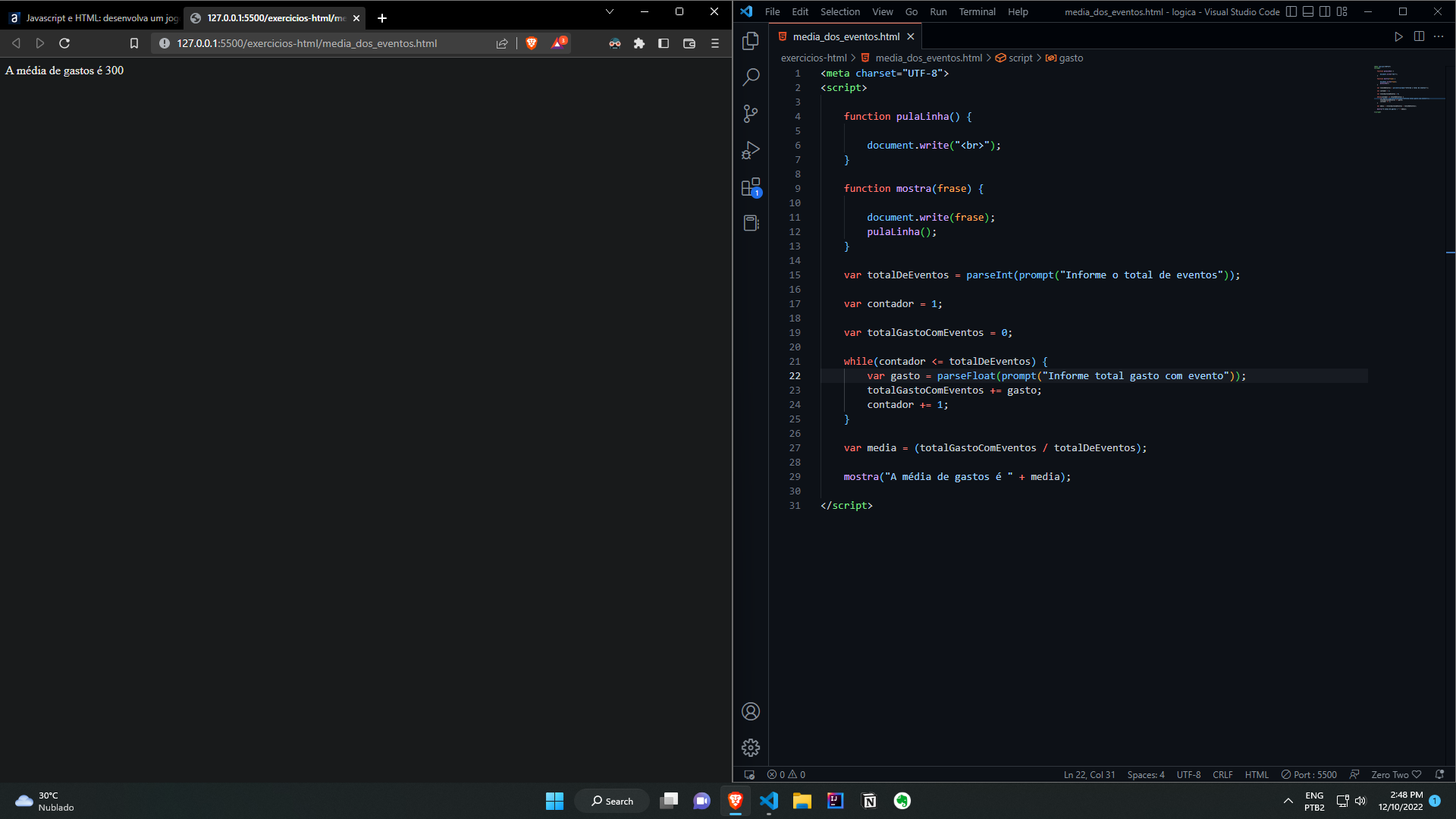Toggle the primary sidebar layout icon

pyautogui.click(x=1291, y=11)
